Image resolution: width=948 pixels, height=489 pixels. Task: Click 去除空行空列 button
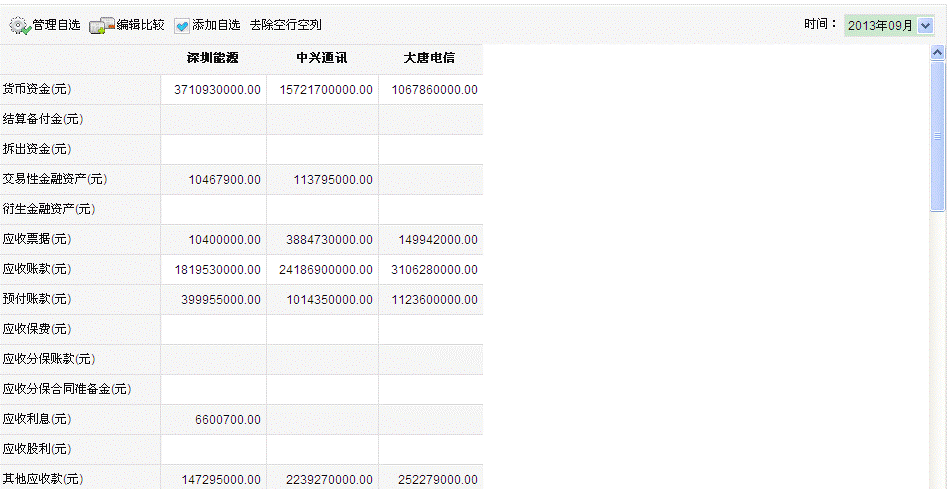click(x=285, y=25)
